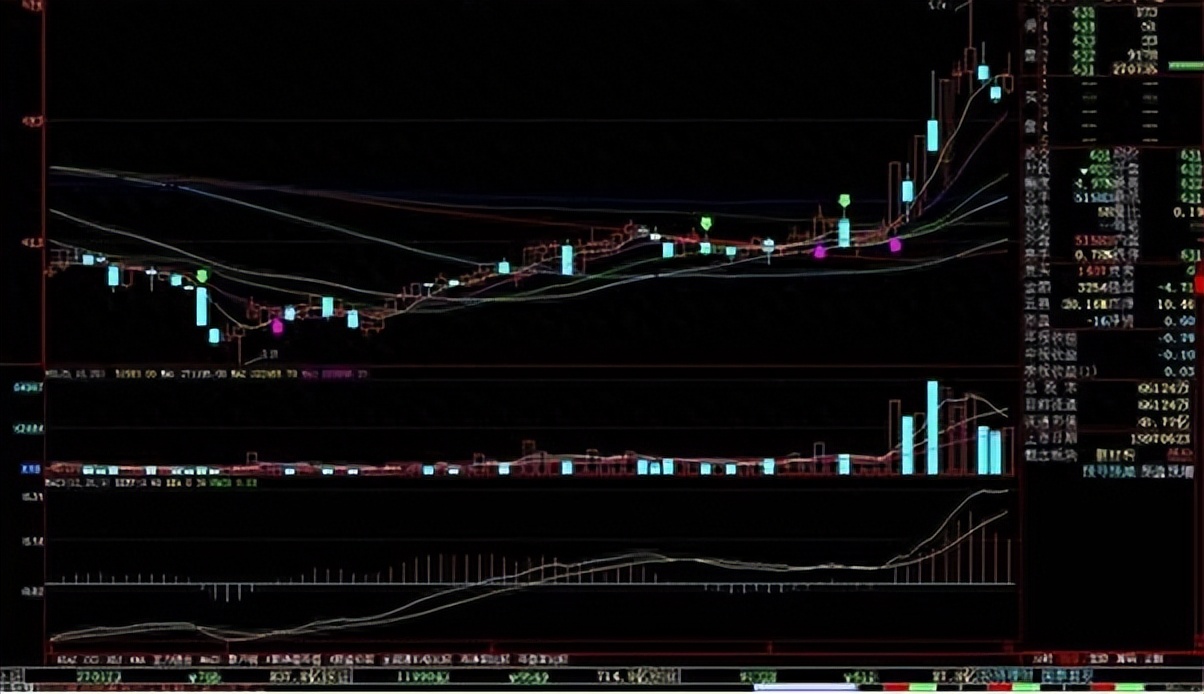Click the red block on the right panel edge
The width and height of the screenshot is (1204, 694).
click(1198, 283)
